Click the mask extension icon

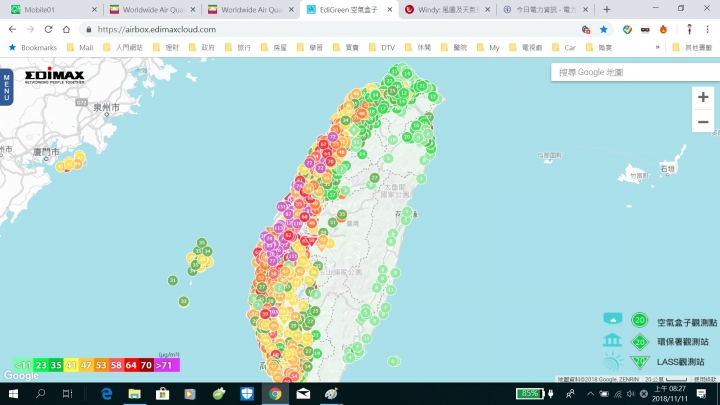pos(645,29)
